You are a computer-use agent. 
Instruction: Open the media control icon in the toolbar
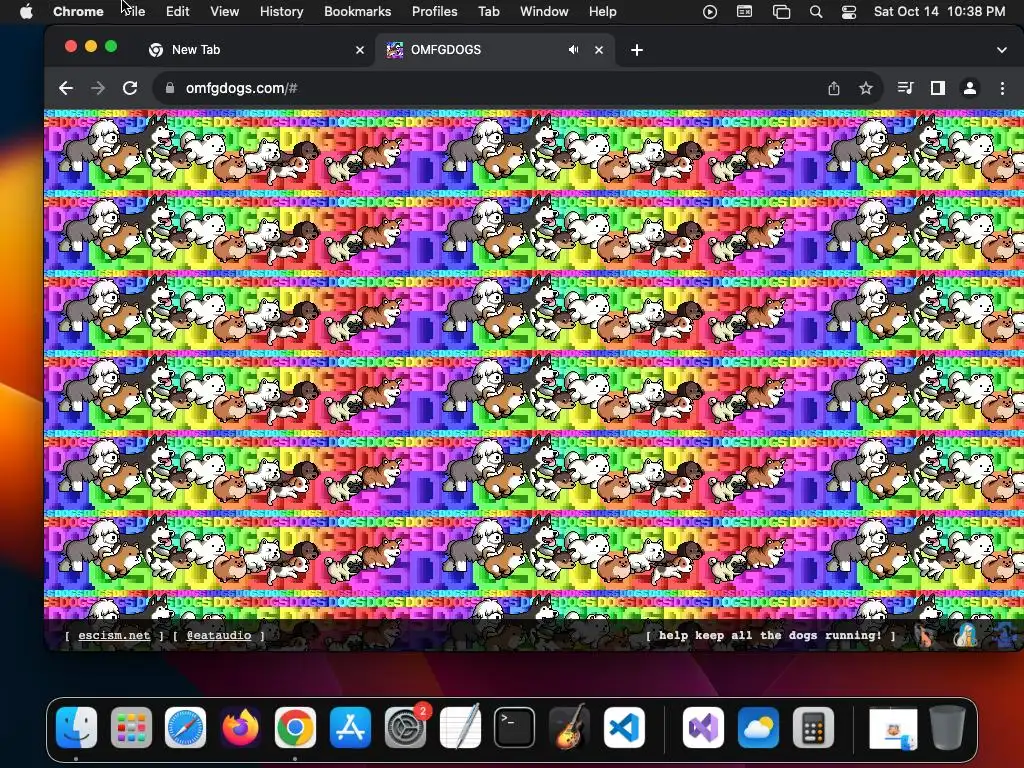tap(905, 88)
